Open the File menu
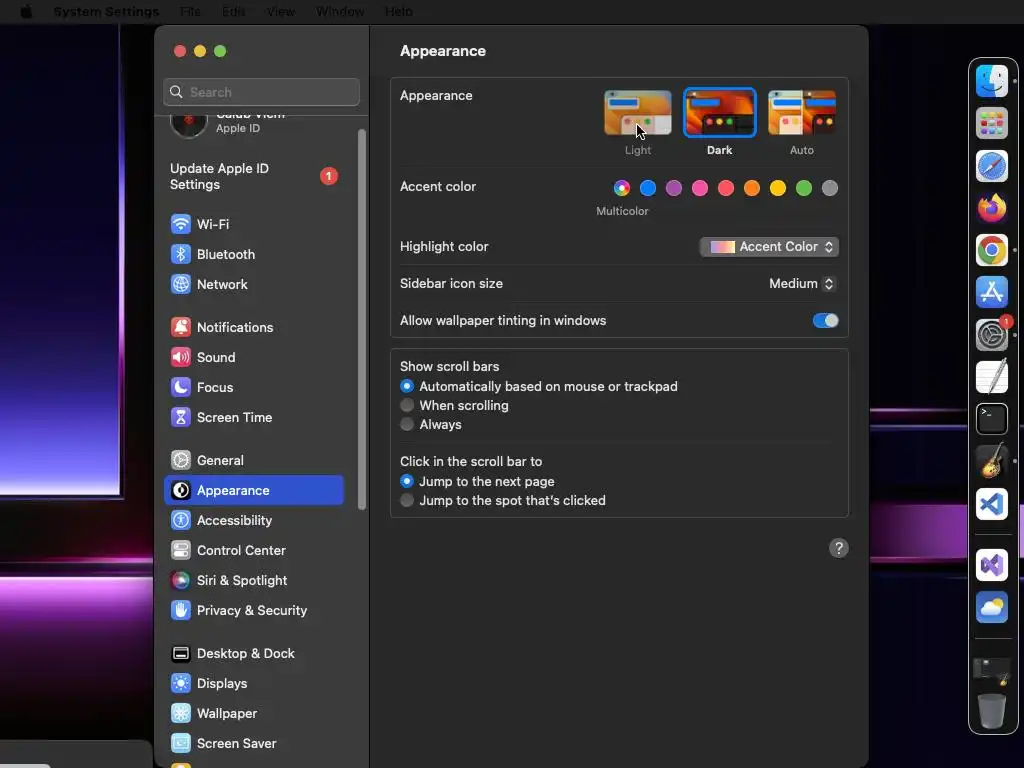1024x768 pixels. 190,12
